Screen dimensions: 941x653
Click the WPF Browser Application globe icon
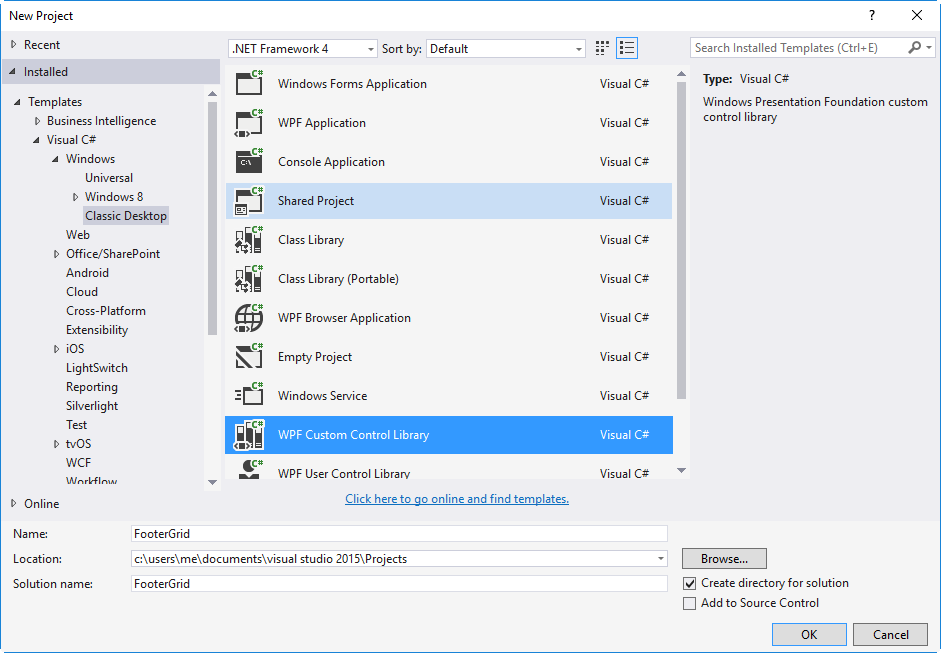pyautogui.click(x=248, y=317)
